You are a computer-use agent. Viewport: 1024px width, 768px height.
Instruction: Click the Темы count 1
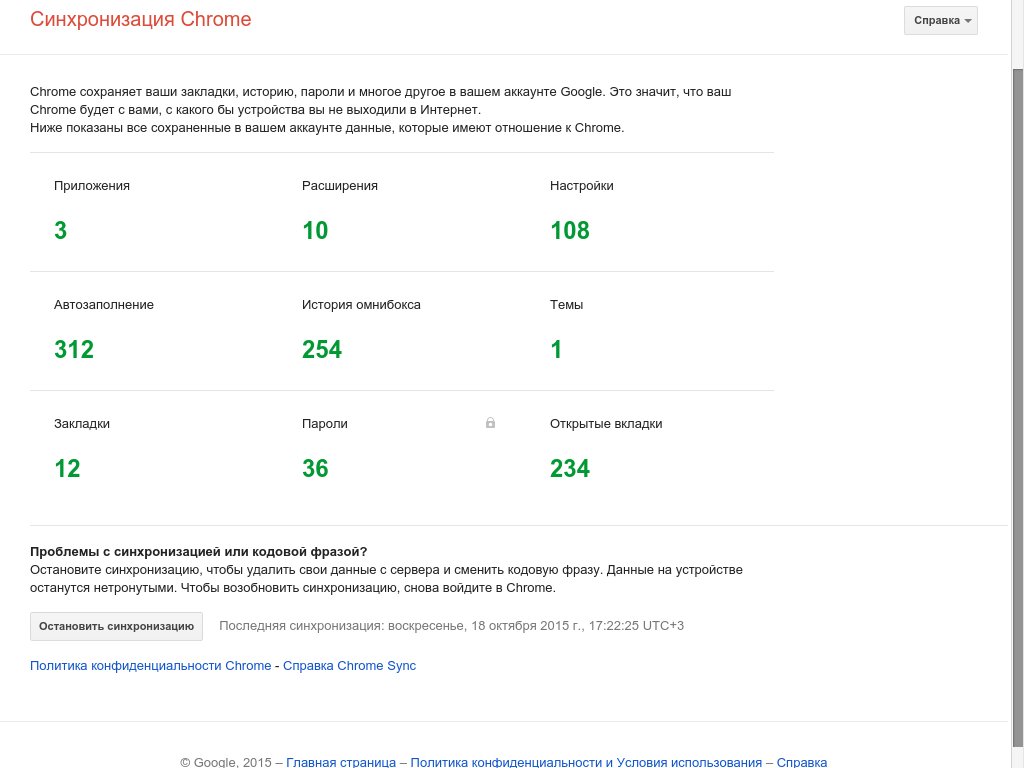tap(556, 349)
